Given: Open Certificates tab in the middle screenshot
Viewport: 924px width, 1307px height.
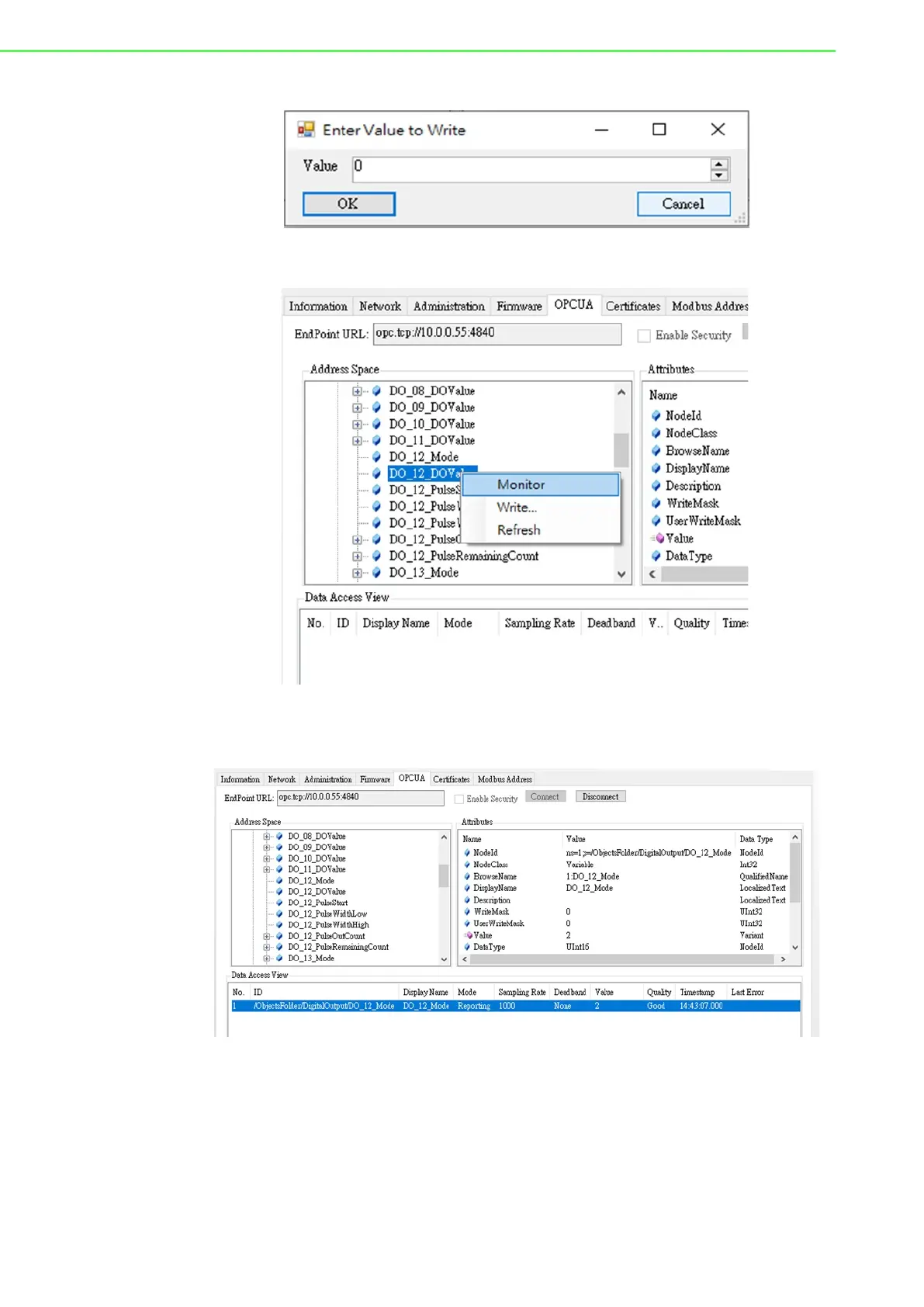Looking at the screenshot, I should (633, 307).
